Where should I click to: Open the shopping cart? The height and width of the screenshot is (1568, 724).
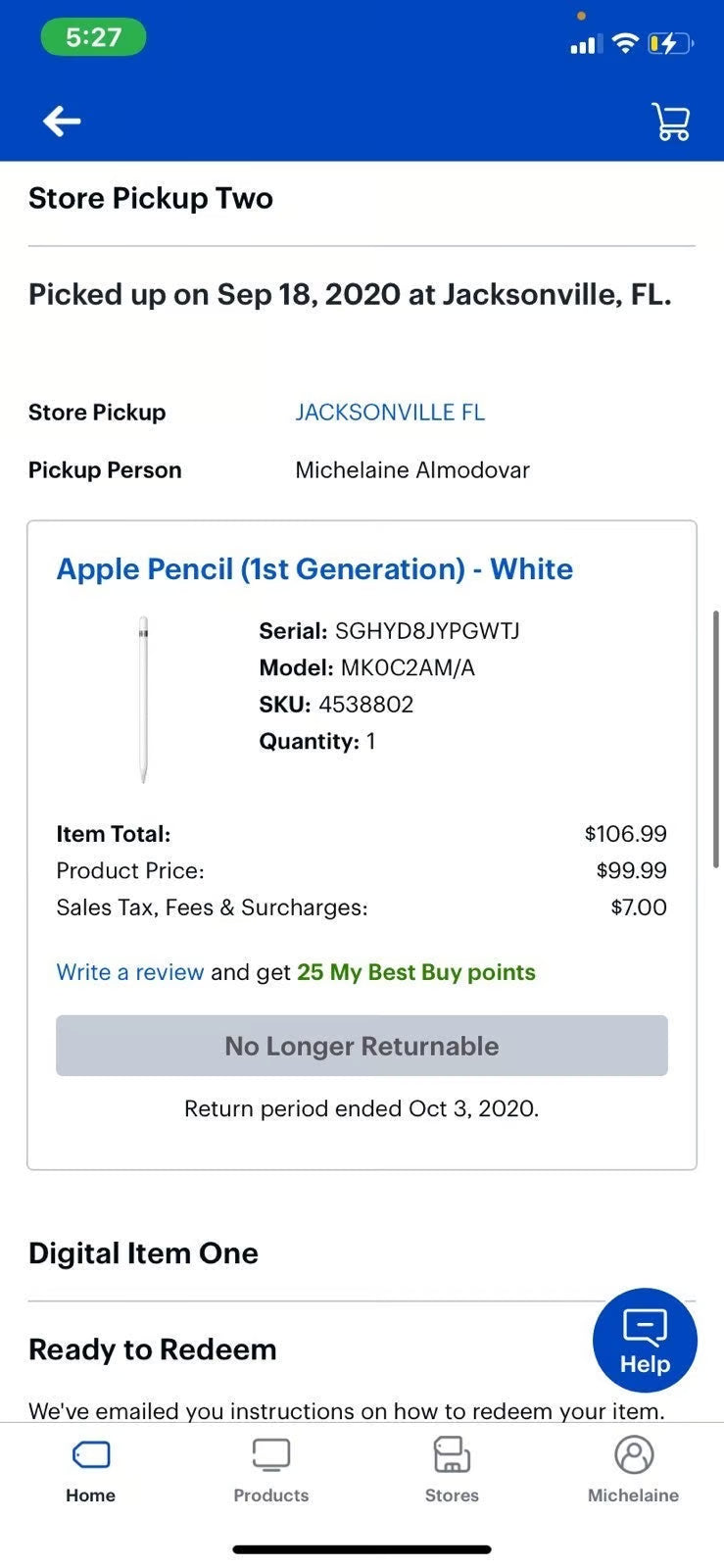point(670,122)
